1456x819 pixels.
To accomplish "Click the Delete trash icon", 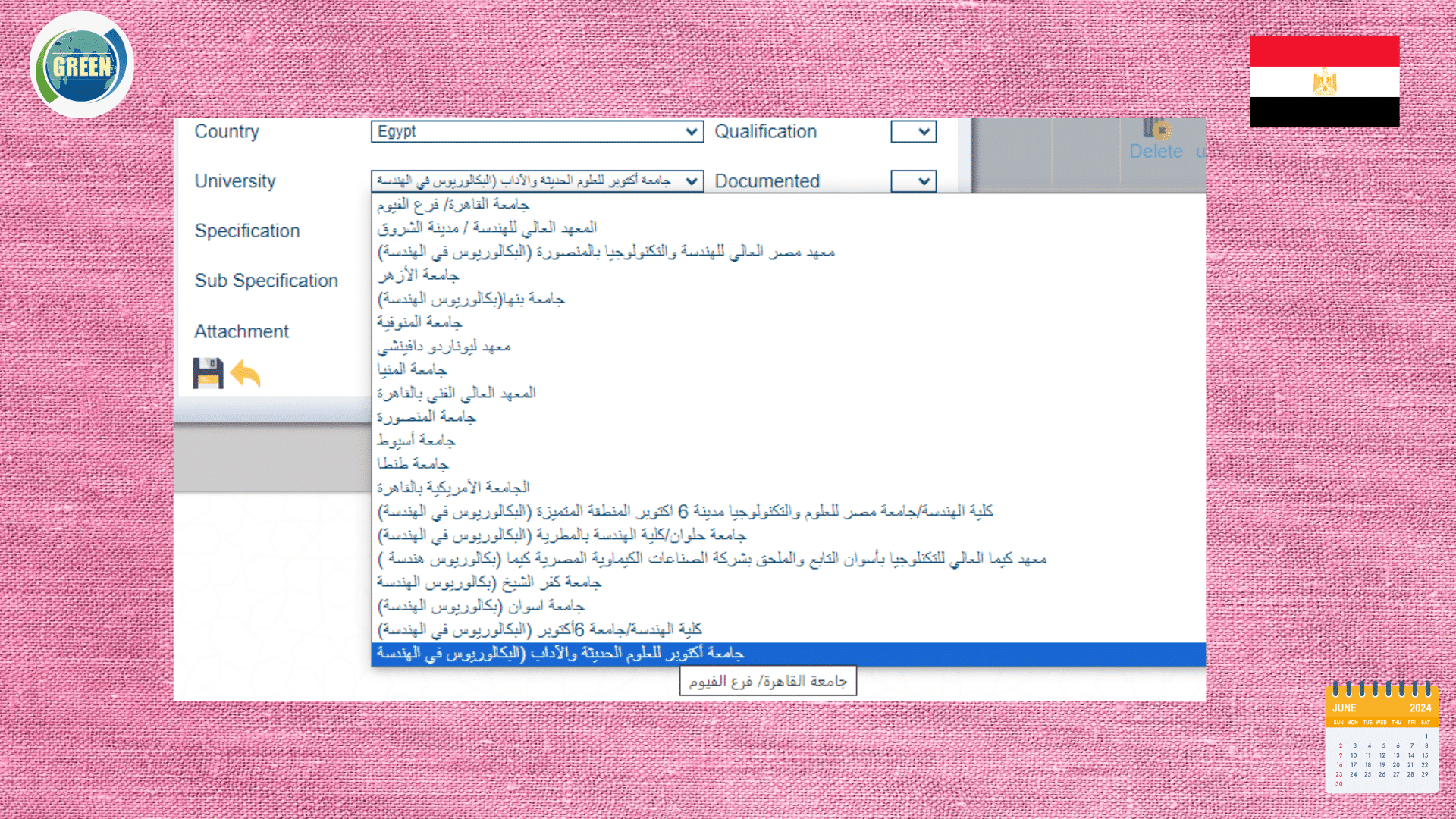I will click(x=1156, y=127).
